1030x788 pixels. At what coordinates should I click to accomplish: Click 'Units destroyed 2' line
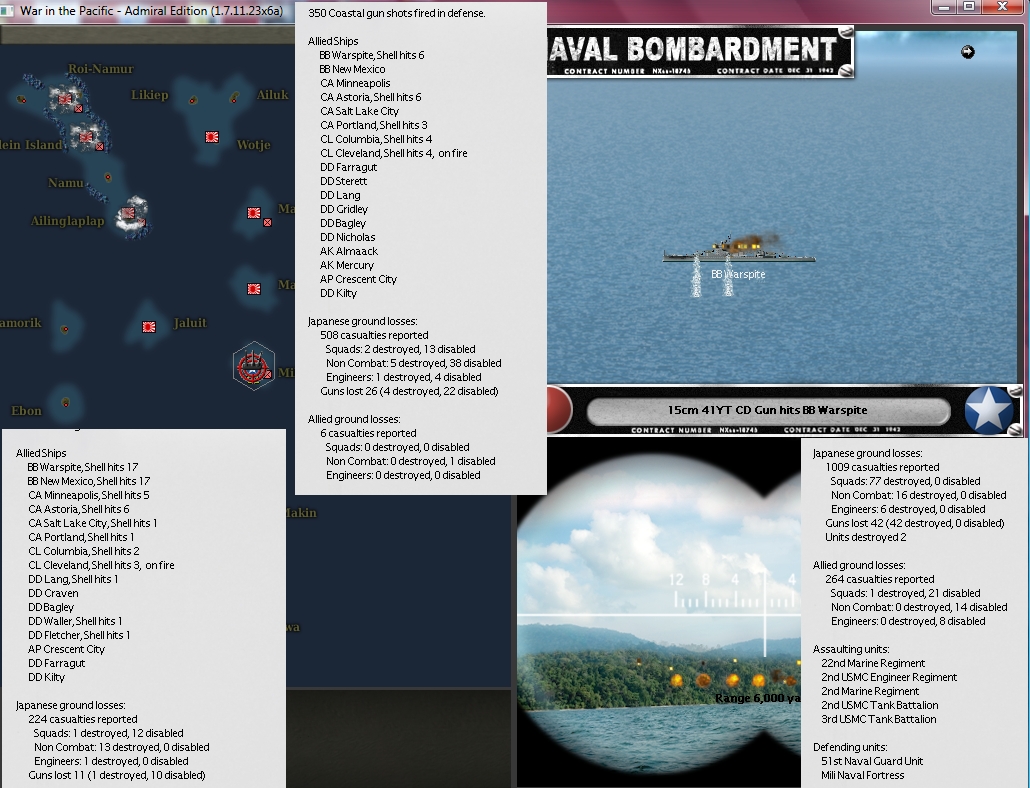(x=866, y=537)
